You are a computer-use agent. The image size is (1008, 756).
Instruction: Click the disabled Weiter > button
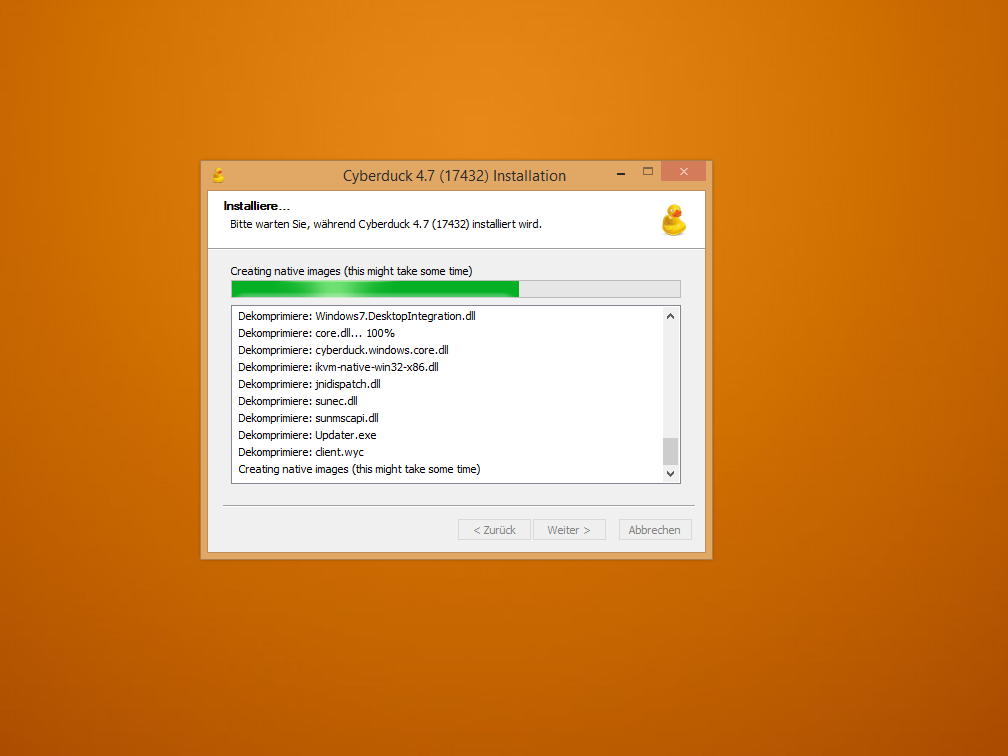(569, 530)
